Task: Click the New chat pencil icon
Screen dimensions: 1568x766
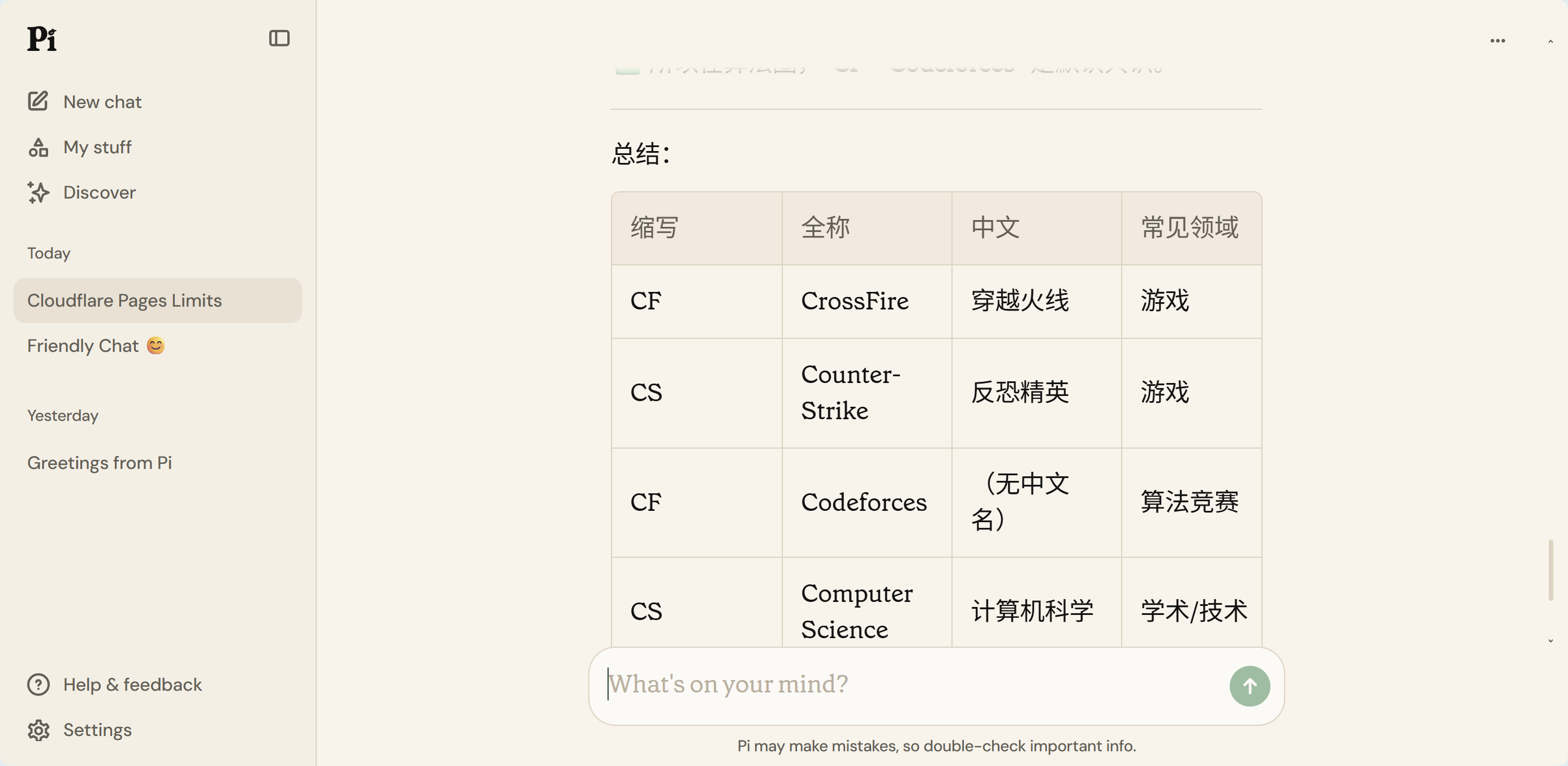Action: [38, 101]
